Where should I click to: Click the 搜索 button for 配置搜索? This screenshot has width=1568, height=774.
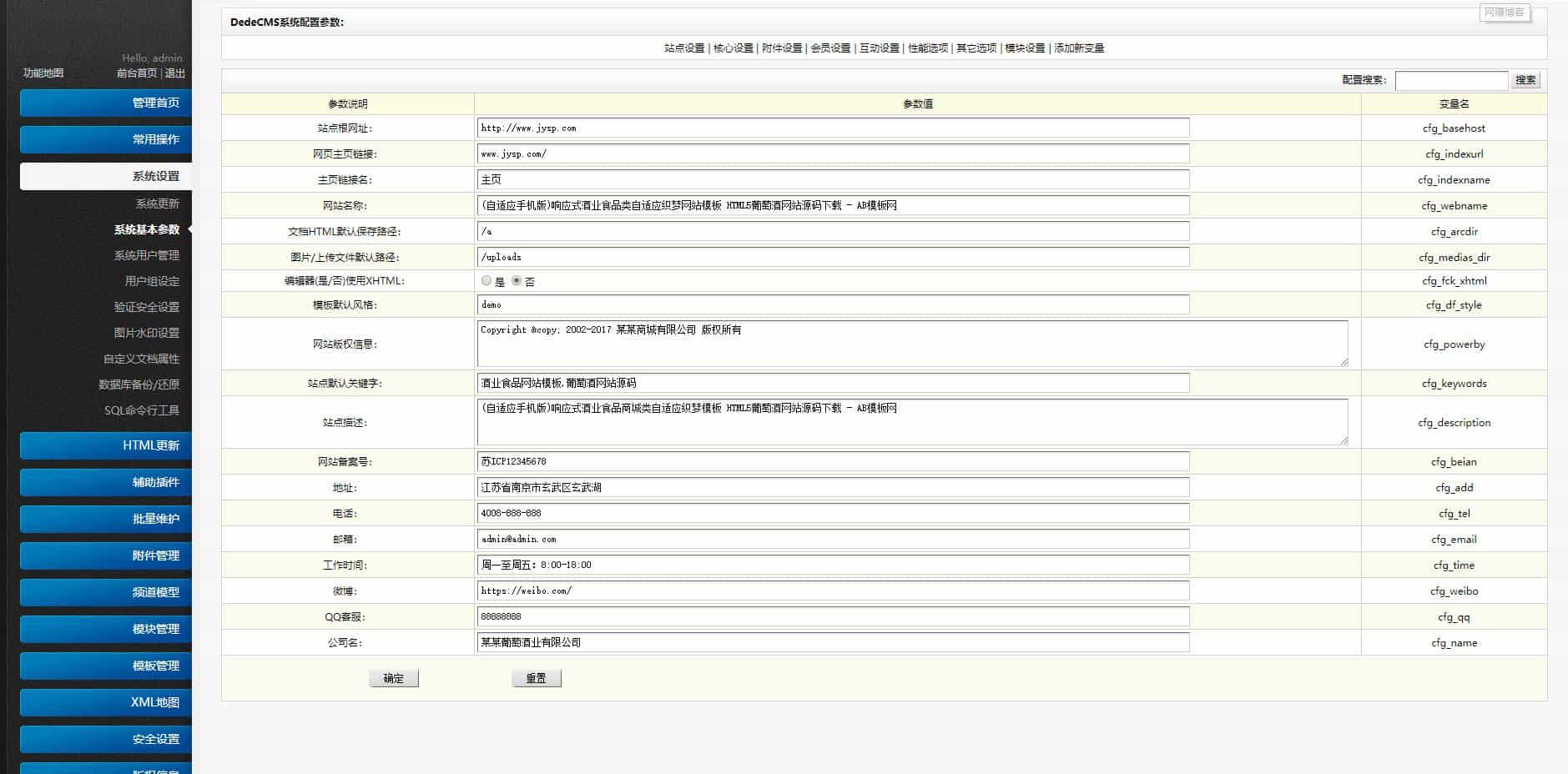[x=1525, y=80]
